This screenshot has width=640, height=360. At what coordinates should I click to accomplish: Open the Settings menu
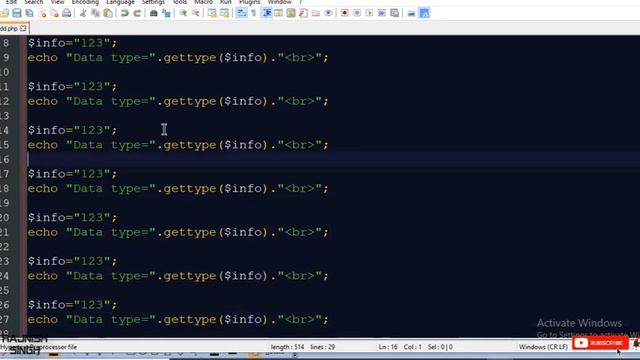(153, 2)
